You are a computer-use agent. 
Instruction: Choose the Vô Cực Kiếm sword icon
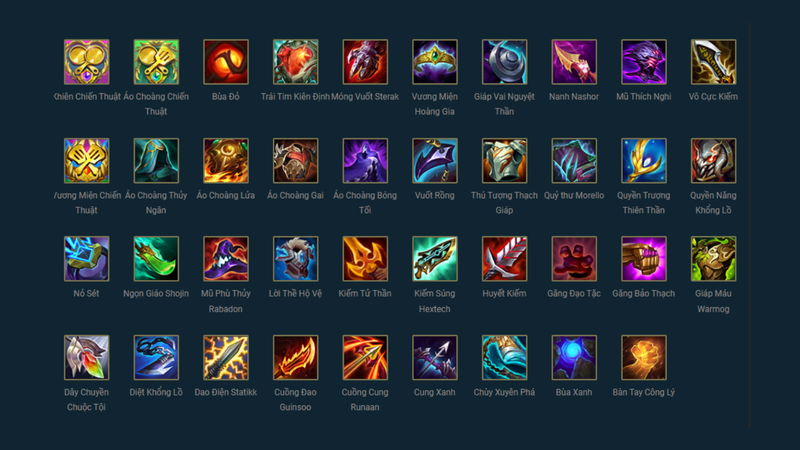click(x=713, y=62)
